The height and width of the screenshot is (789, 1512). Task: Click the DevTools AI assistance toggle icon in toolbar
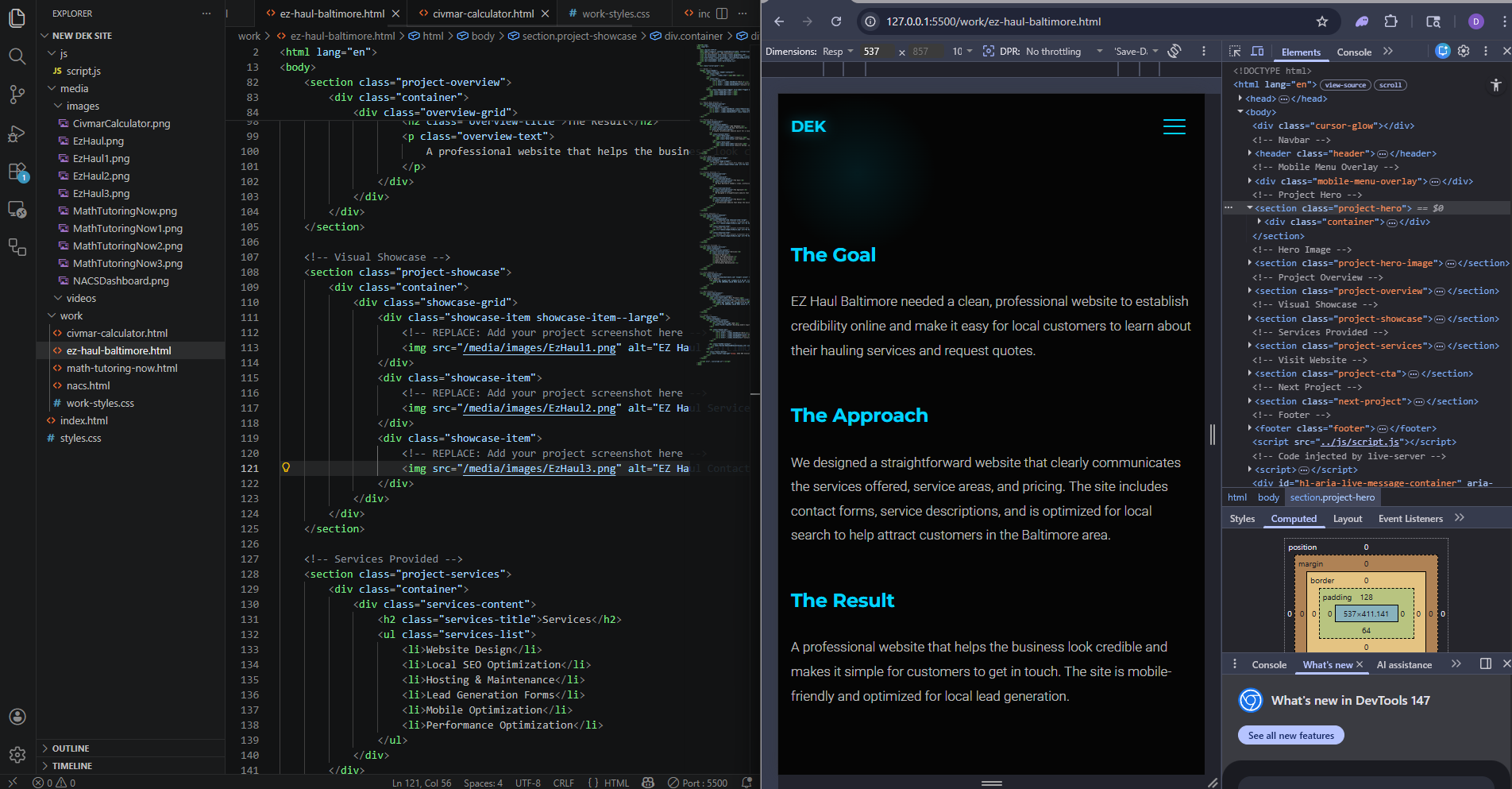coord(1443,51)
